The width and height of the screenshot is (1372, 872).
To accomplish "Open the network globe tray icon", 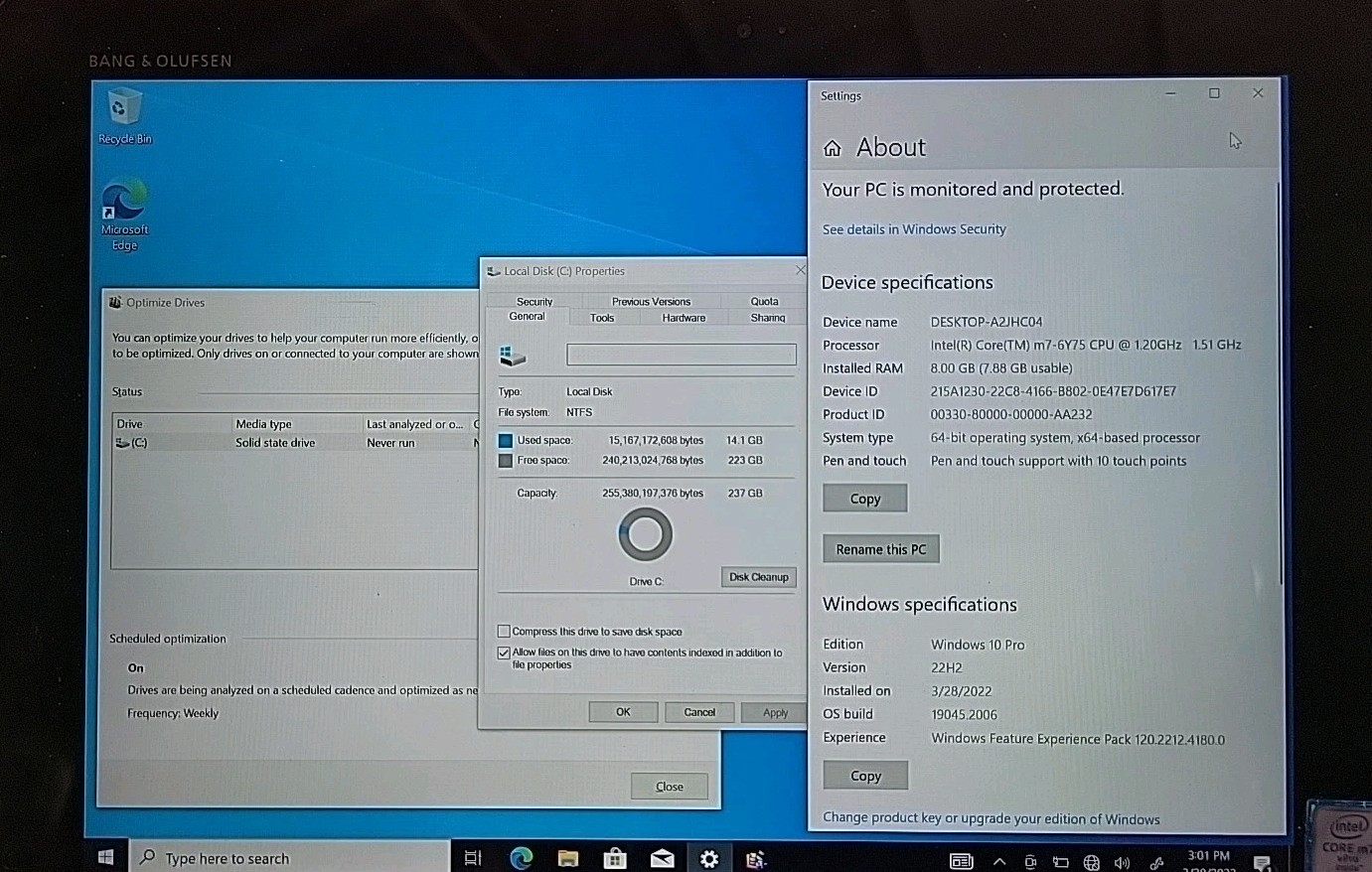I will pyautogui.click(x=1092, y=862).
